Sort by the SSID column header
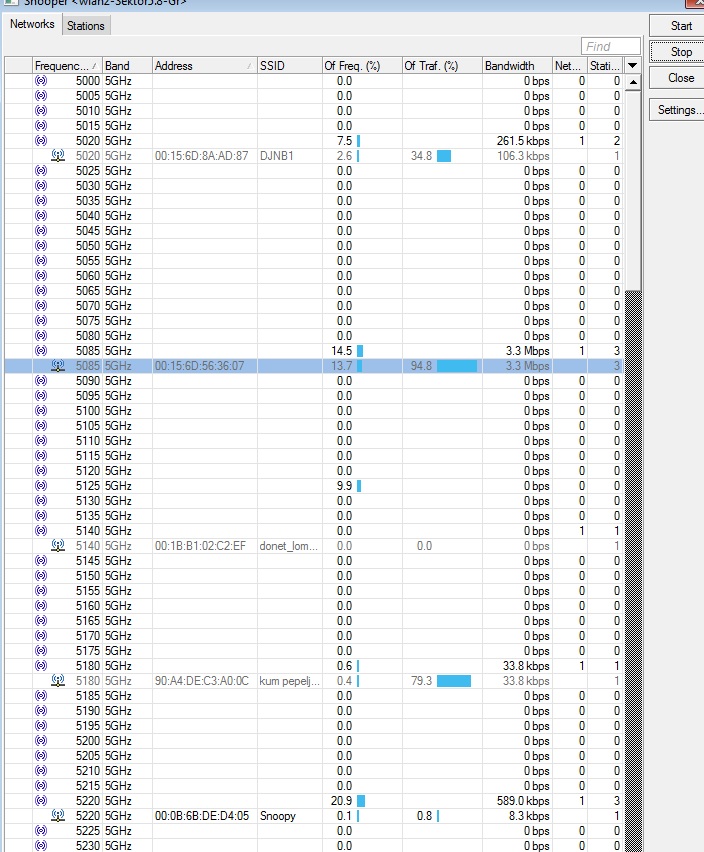Screen dimensions: 704x852 tap(289, 66)
